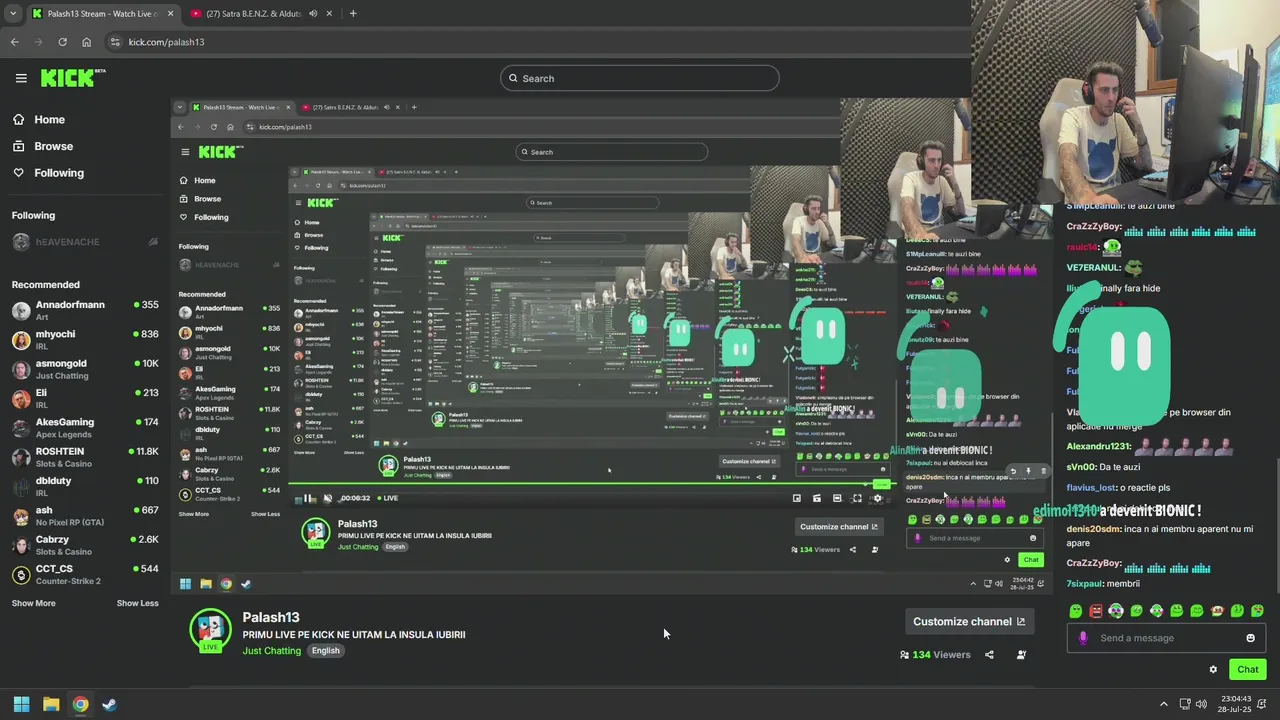
Task: Open File Explorer from taskbar
Action: tap(51, 704)
